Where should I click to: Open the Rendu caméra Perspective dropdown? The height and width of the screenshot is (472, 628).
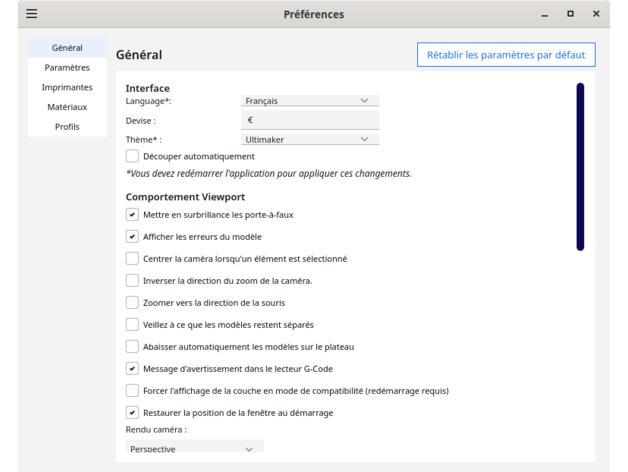coord(194,449)
